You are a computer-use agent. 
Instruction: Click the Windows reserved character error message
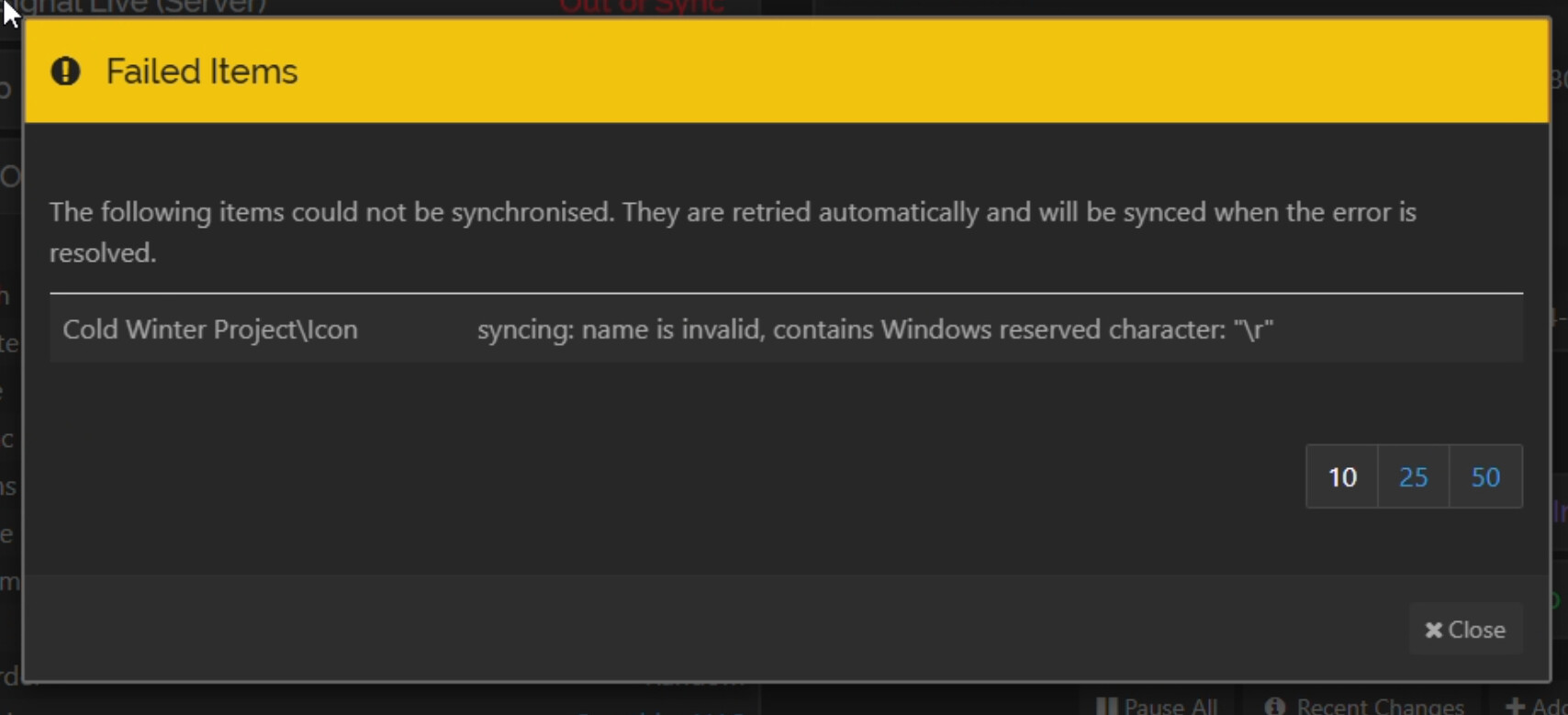point(874,330)
